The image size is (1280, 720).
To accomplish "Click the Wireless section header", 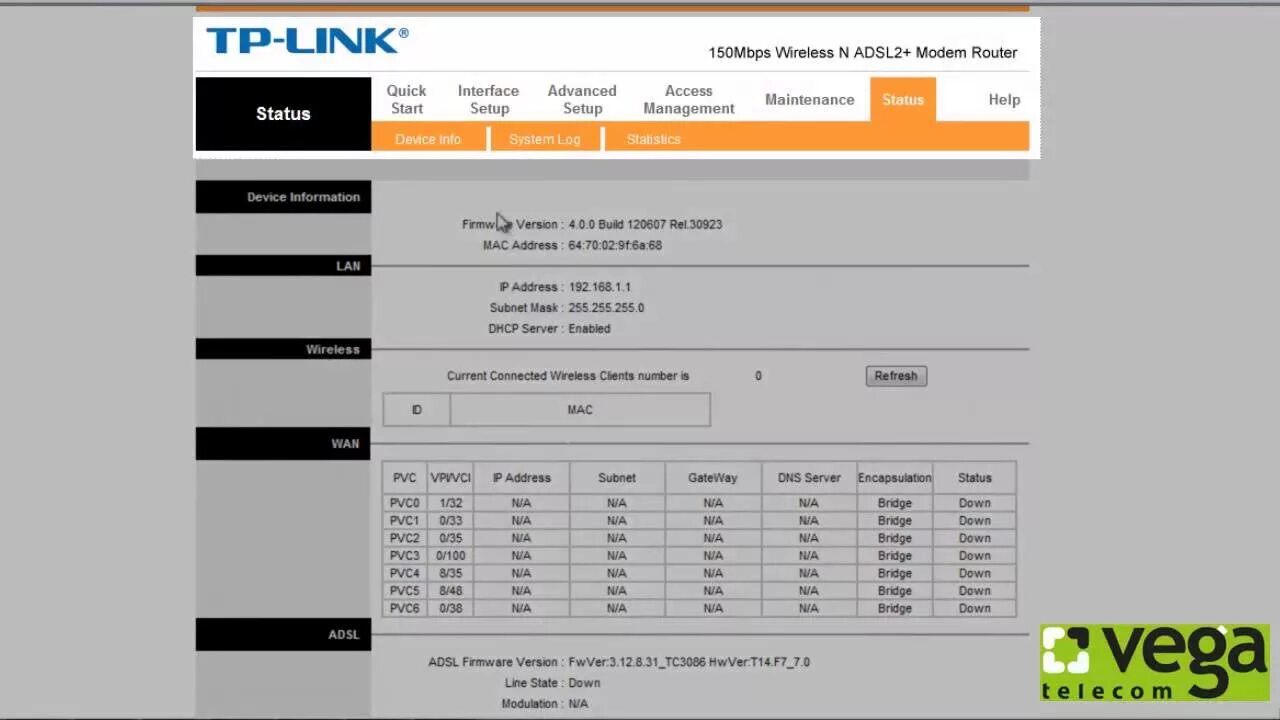I will 283,349.
